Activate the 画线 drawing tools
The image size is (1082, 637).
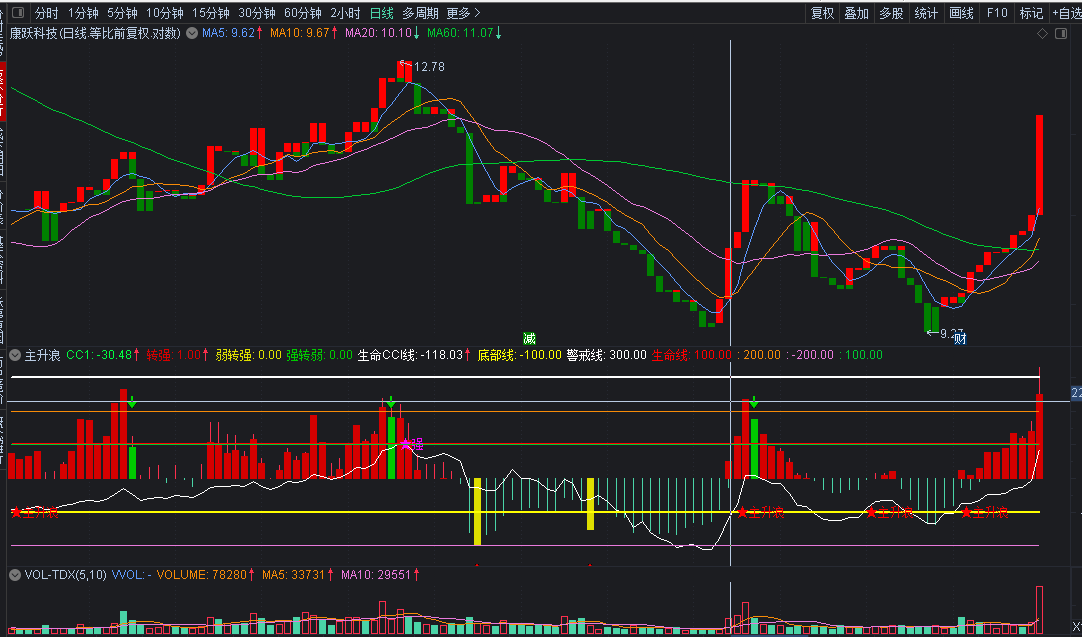click(961, 13)
